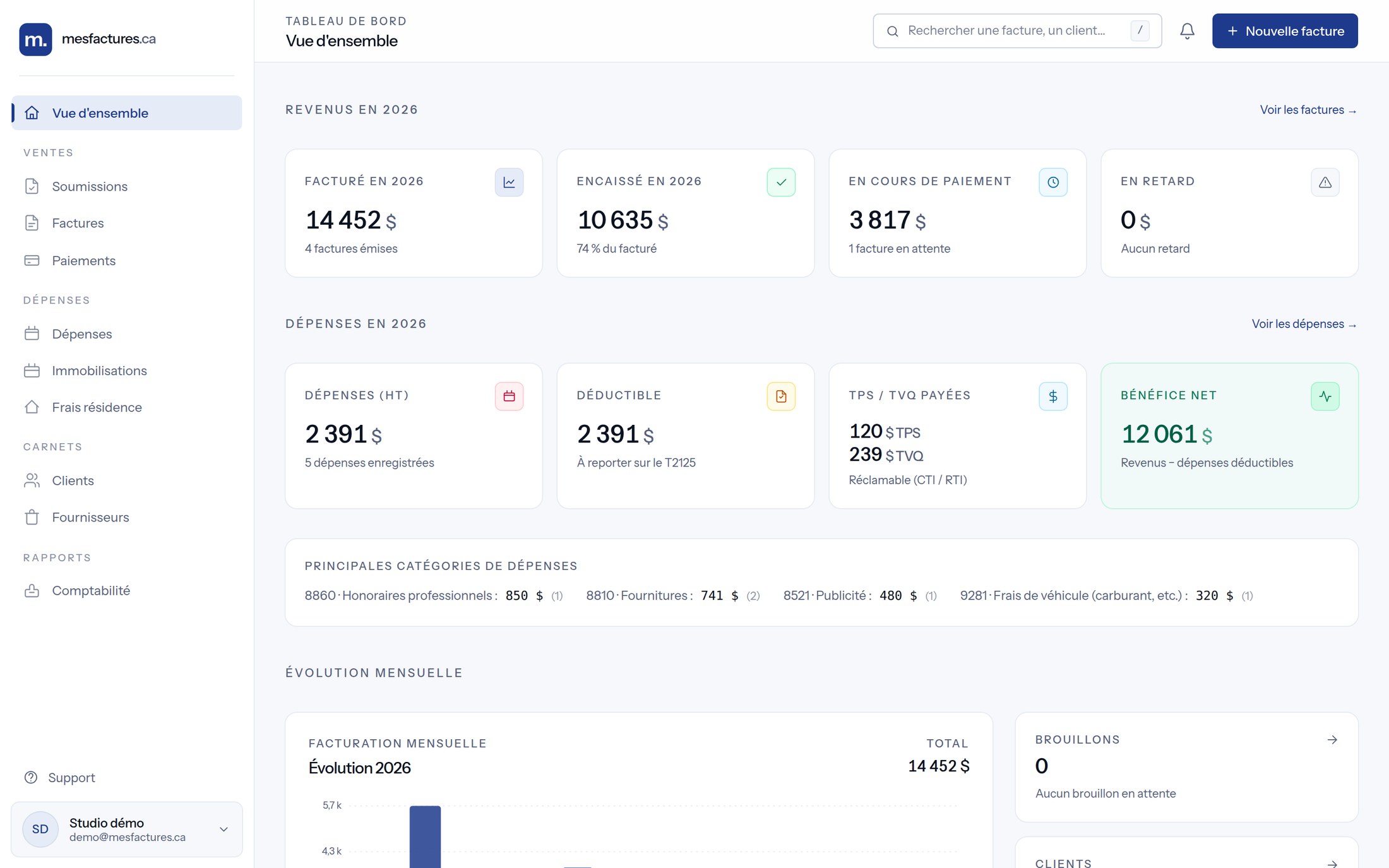This screenshot has height=868, width=1389.
Task: Click '74 % du facturé' text
Action: tap(617, 249)
